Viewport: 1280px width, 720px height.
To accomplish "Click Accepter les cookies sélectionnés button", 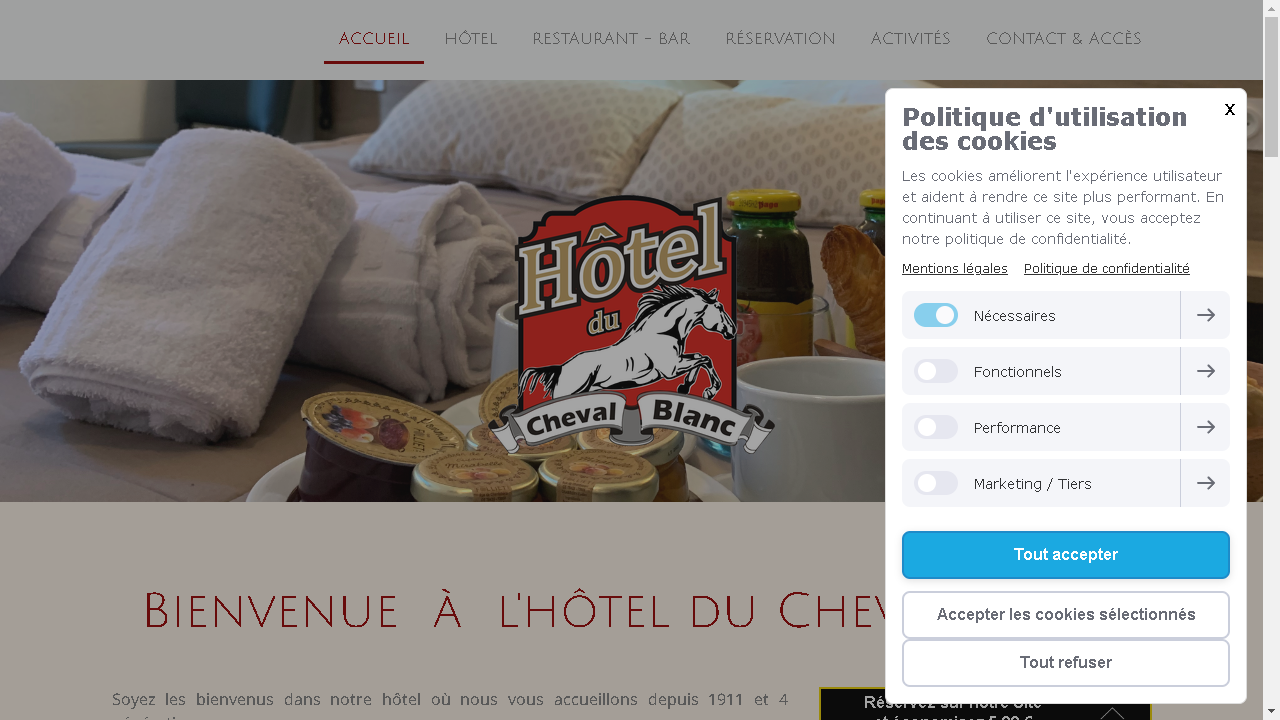I will pos(1066,615).
